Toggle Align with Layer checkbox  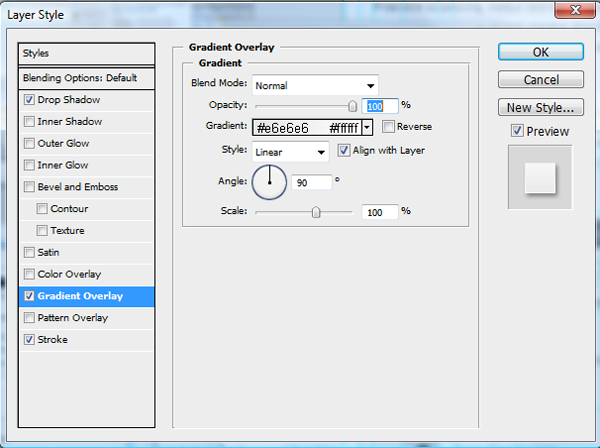click(344, 150)
